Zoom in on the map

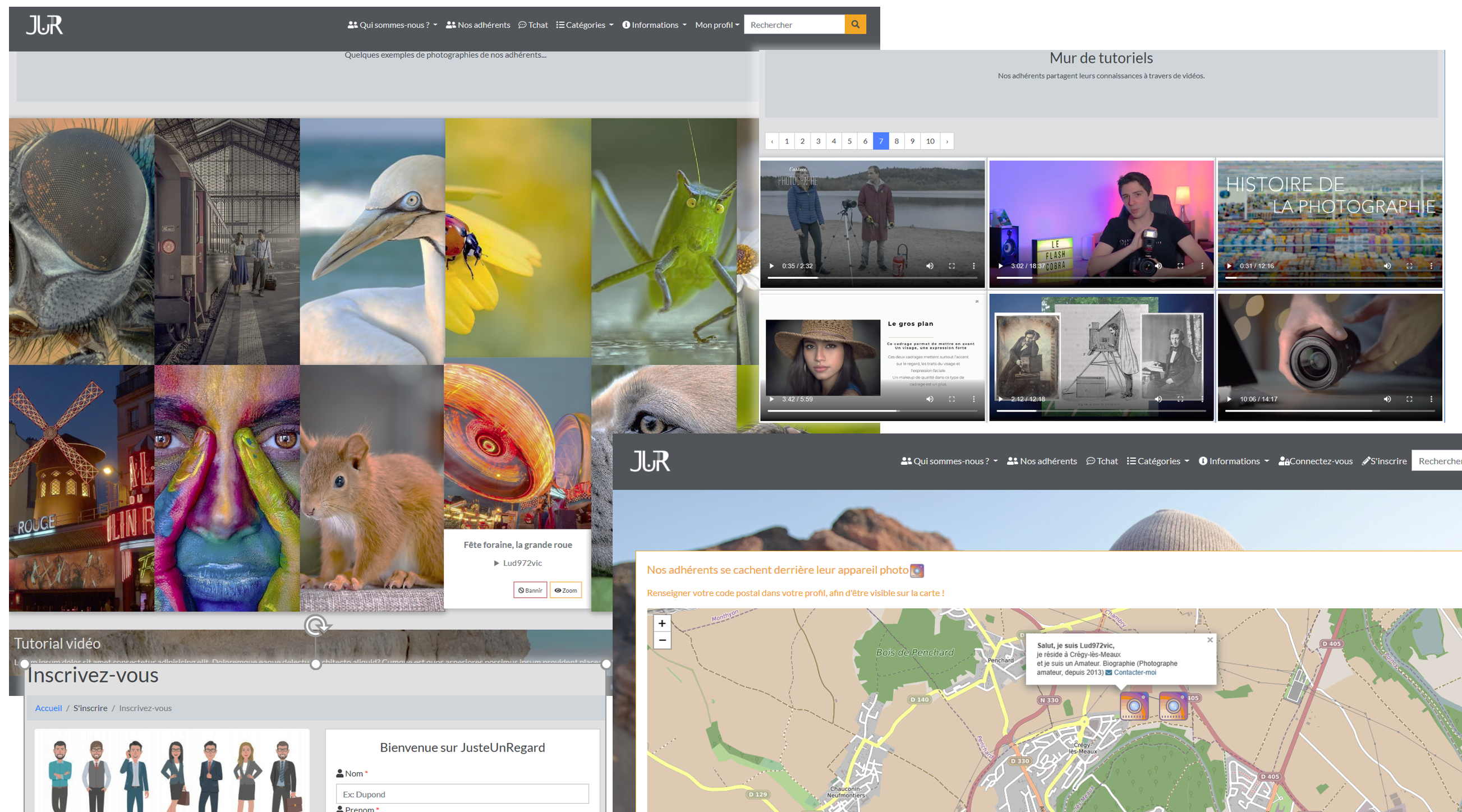(x=662, y=623)
